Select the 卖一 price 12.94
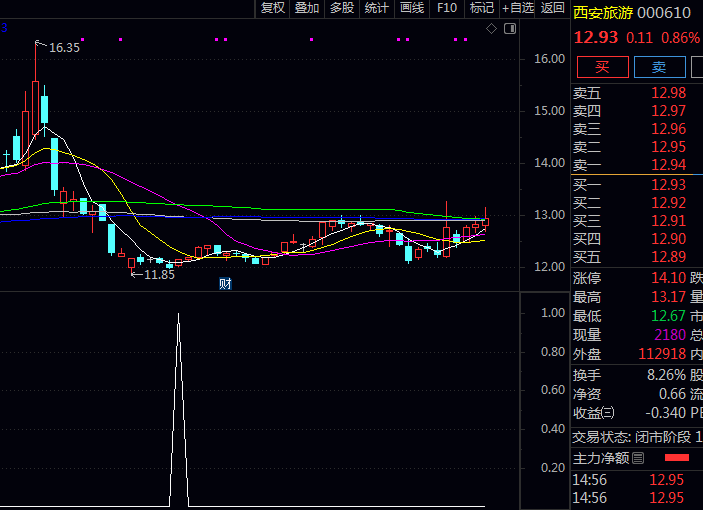703x510 pixels. tap(668, 165)
